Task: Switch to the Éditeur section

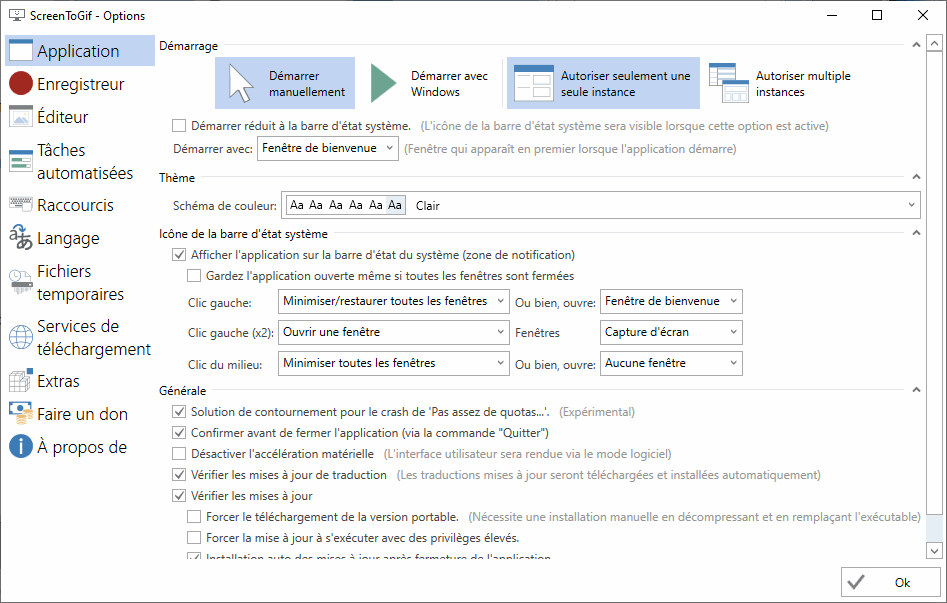Action: (x=80, y=116)
